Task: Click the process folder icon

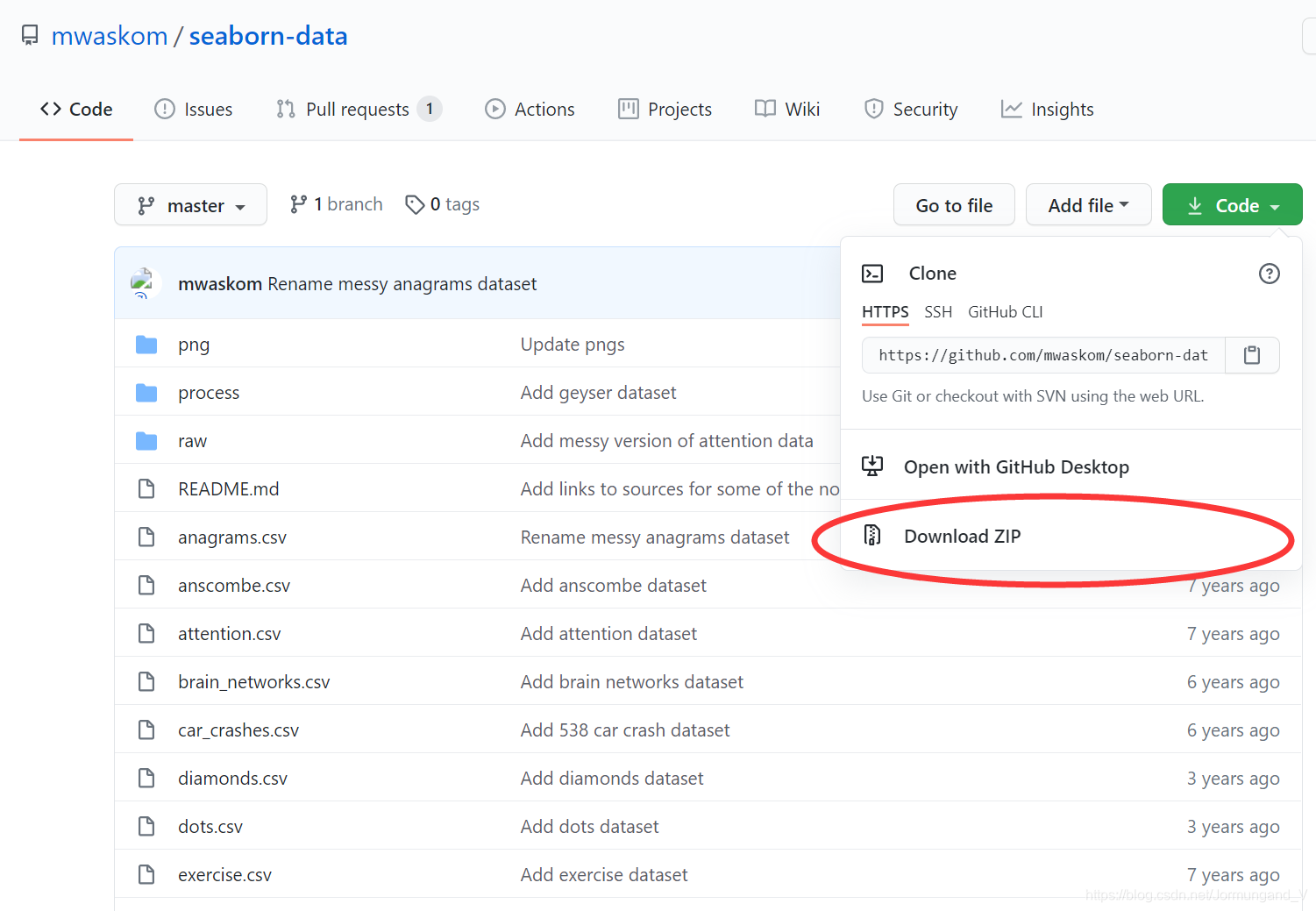Action: (x=146, y=393)
